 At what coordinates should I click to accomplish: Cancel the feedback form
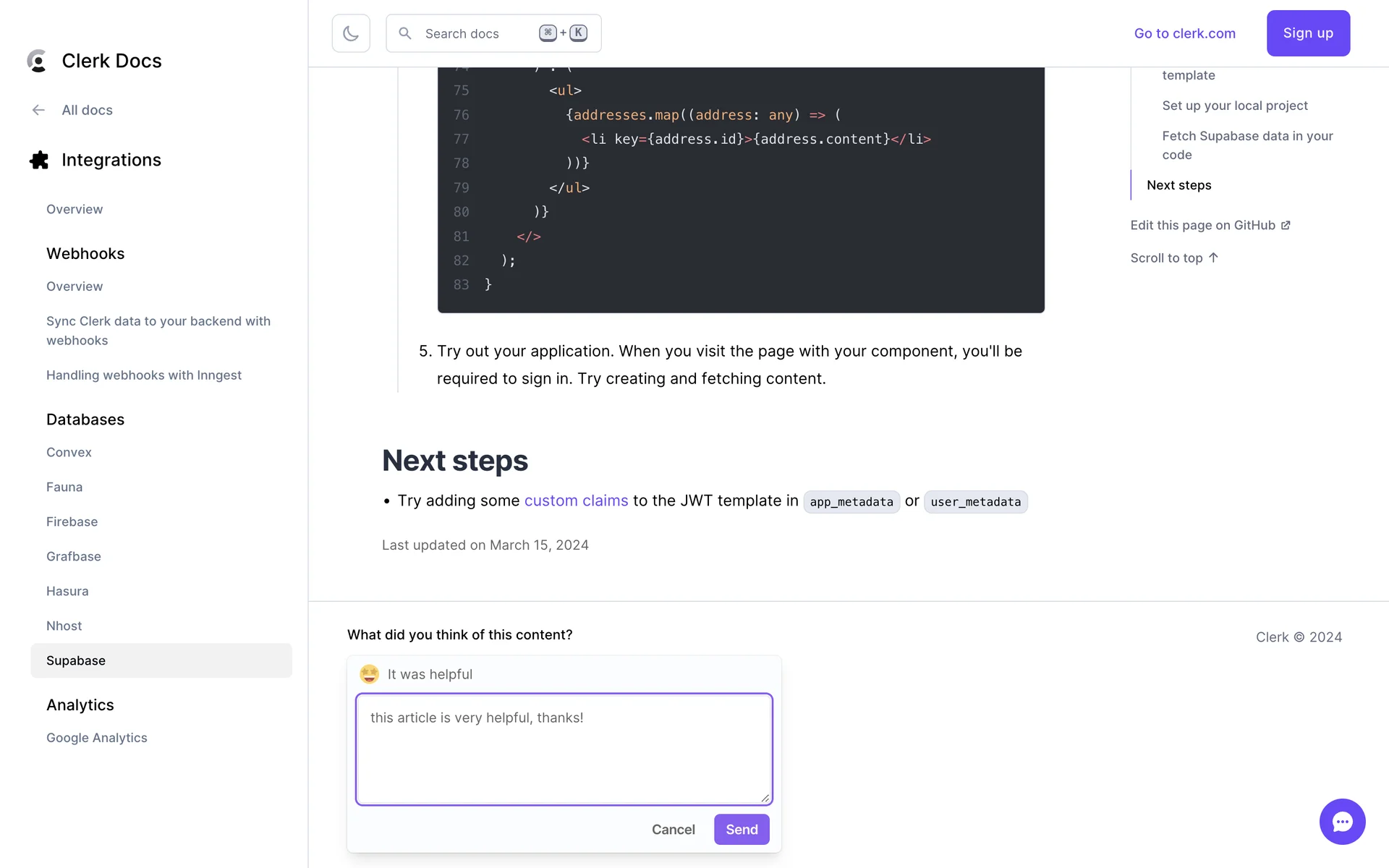point(673,829)
